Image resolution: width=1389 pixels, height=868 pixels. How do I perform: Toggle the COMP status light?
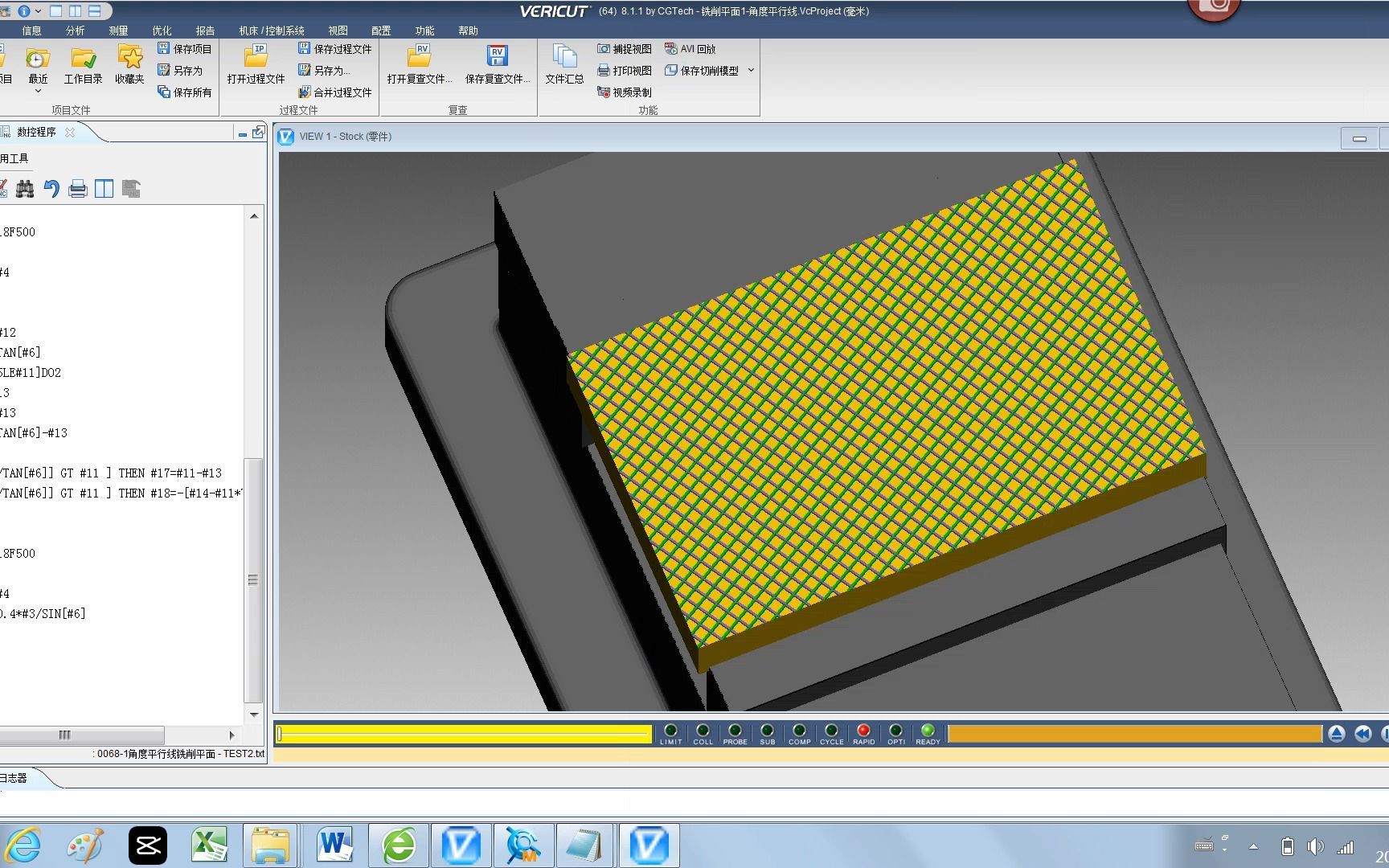(799, 731)
